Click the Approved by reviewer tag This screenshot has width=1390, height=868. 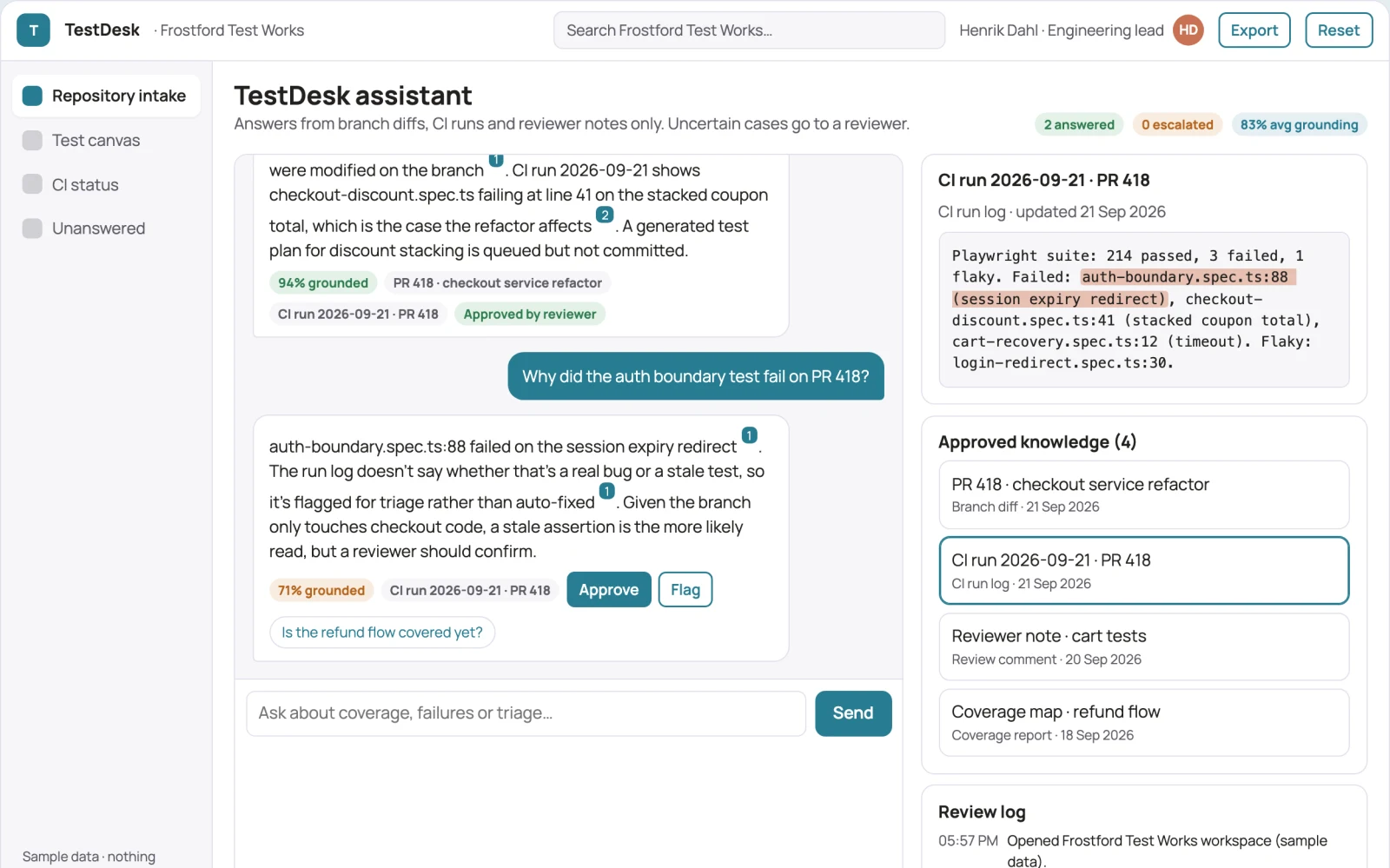pyautogui.click(x=530, y=315)
